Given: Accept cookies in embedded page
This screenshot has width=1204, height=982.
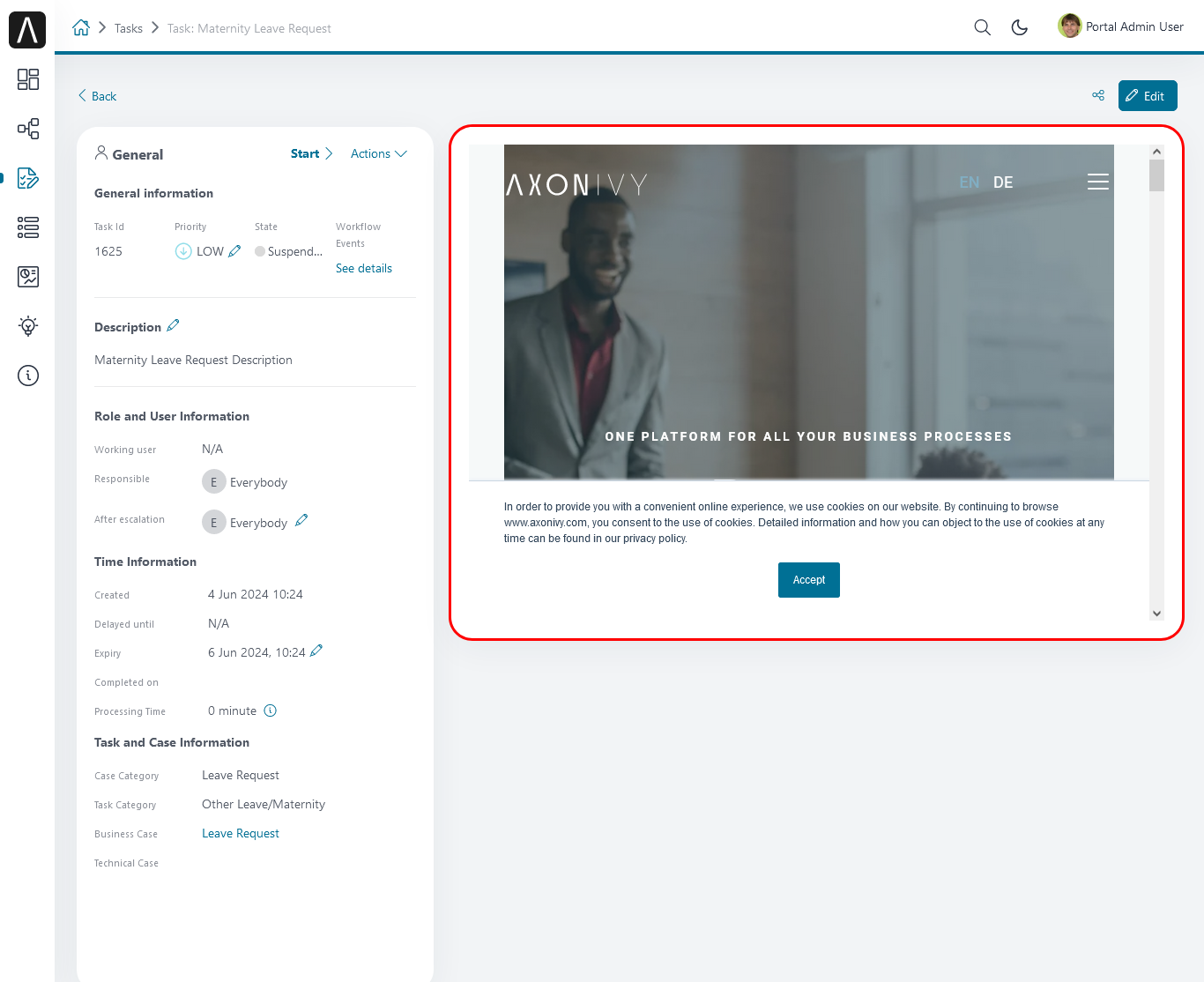Looking at the screenshot, I should (x=809, y=580).
